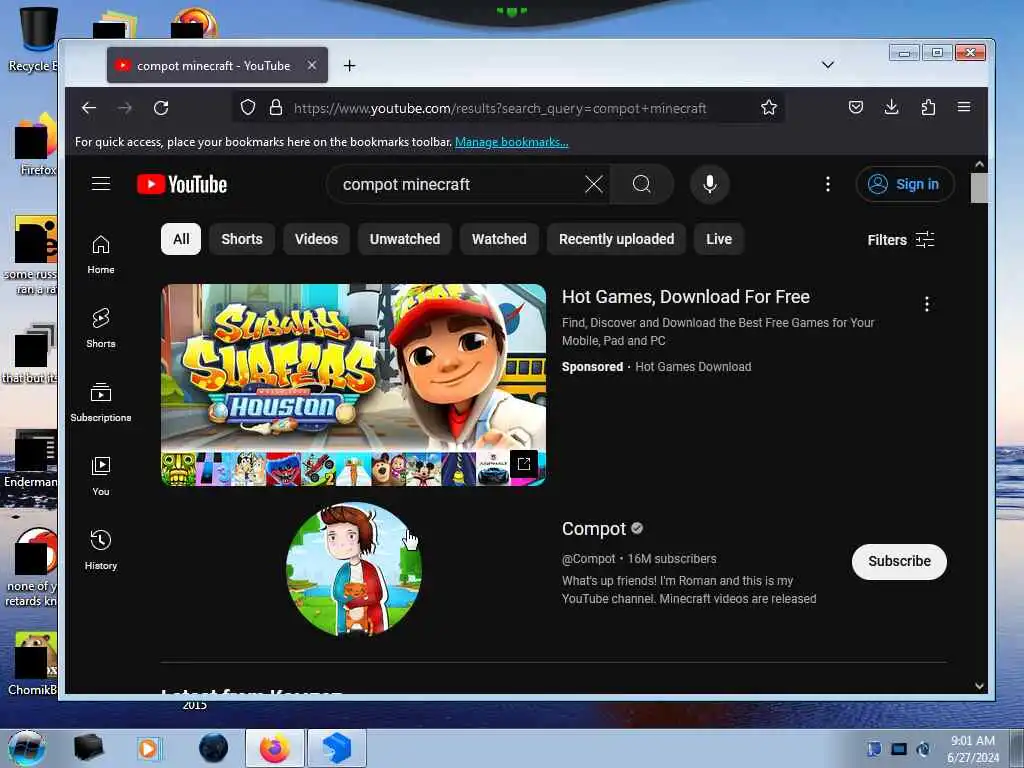Viewport: 1024px width, 768px height.
Task: Click the Sign in button
Action: pyautogui.click(x=905, y=184)
